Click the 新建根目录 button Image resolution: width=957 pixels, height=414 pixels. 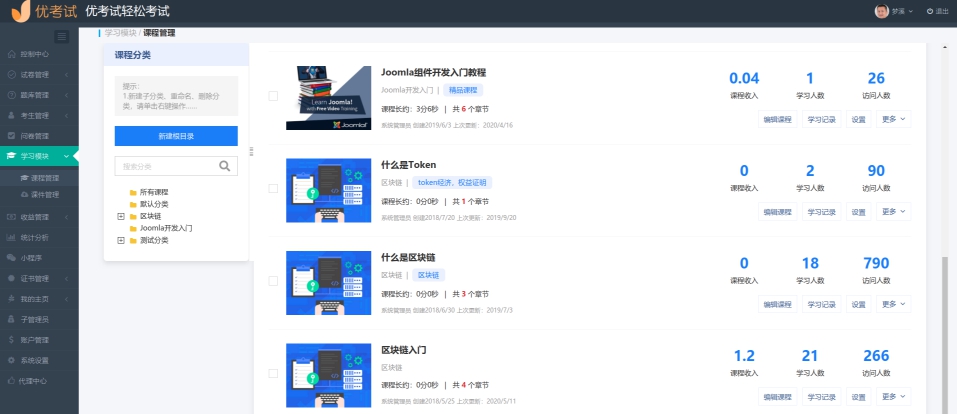(x=176, y=136)
